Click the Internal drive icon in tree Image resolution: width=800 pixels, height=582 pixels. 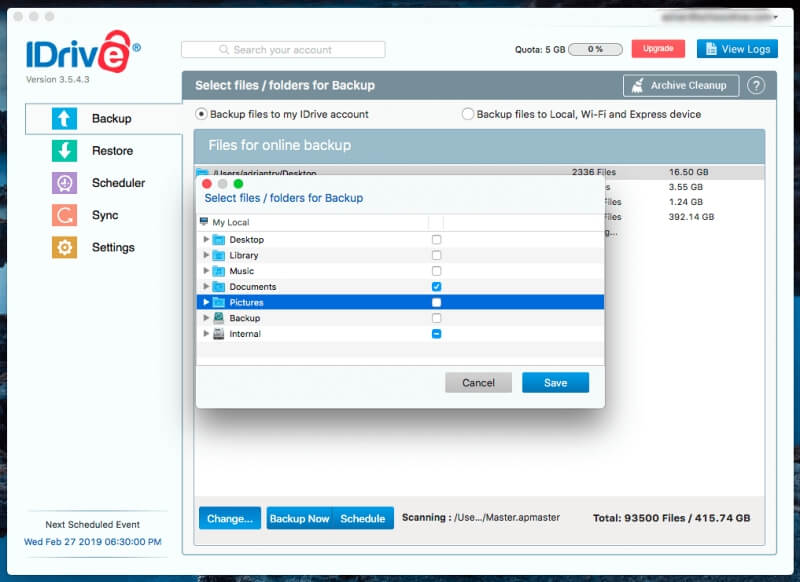click(x=218, y=334)
